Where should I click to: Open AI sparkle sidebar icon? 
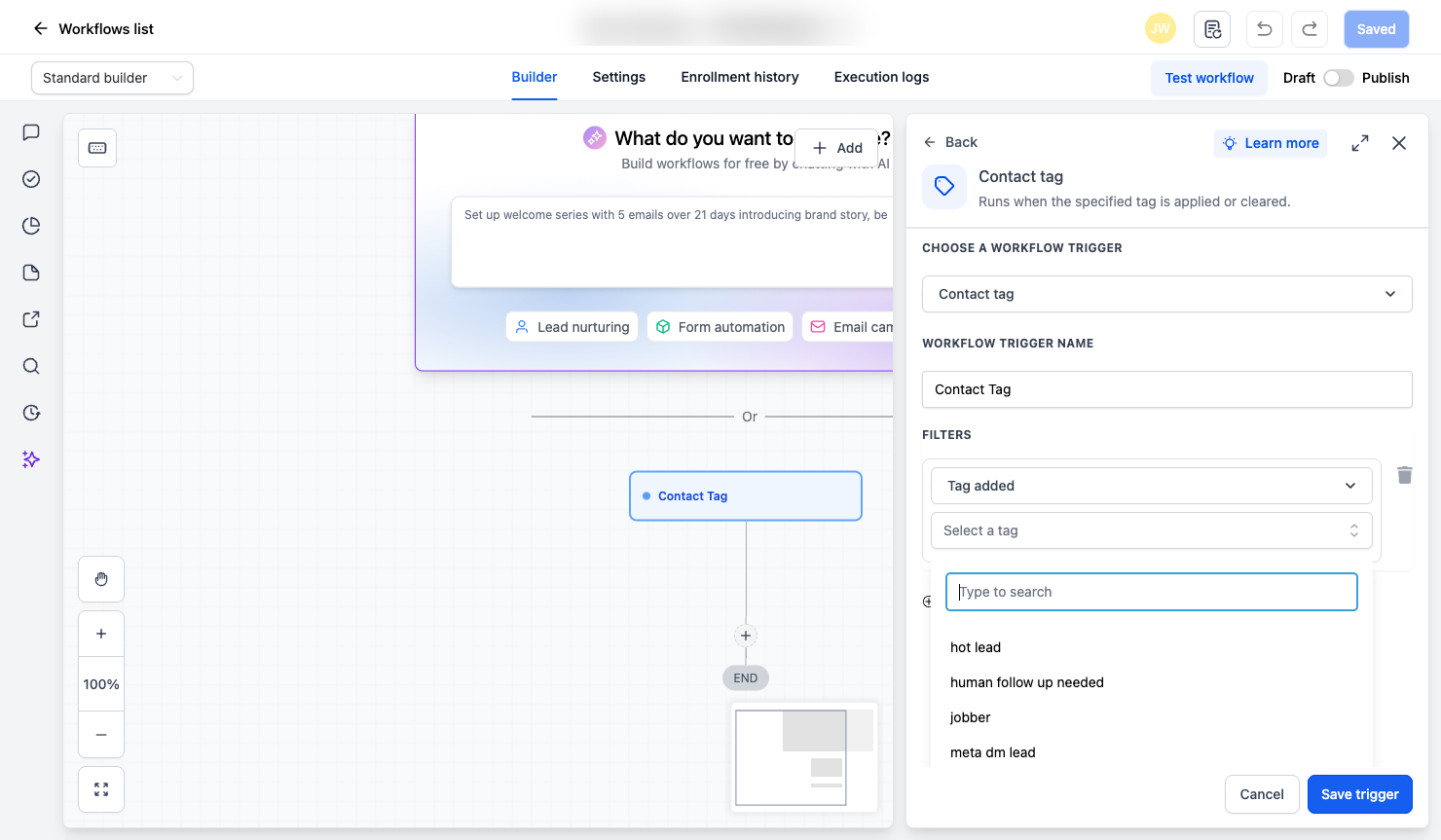click(31, 459)
